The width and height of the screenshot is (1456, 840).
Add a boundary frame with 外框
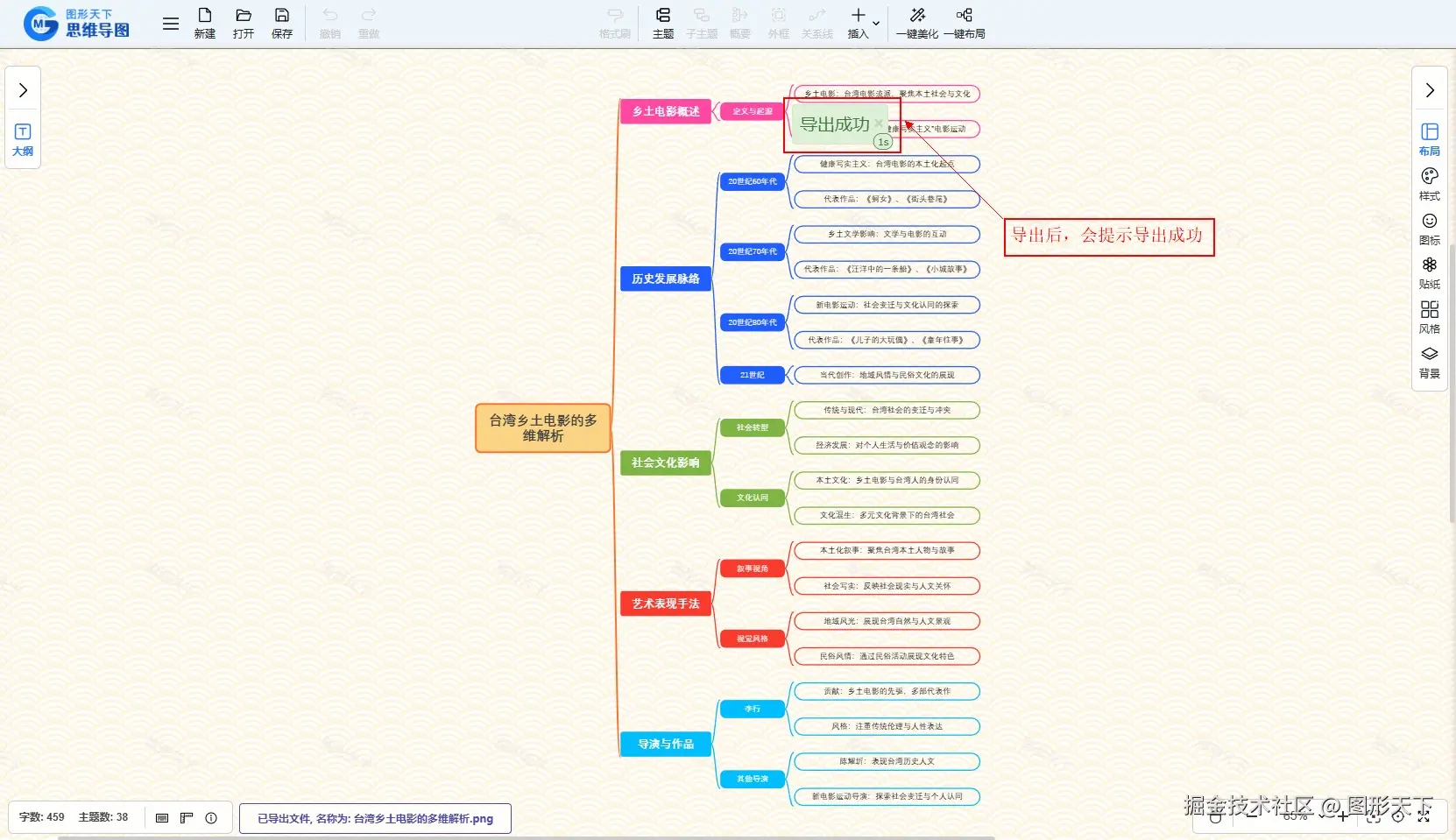[x=779, y=24]
